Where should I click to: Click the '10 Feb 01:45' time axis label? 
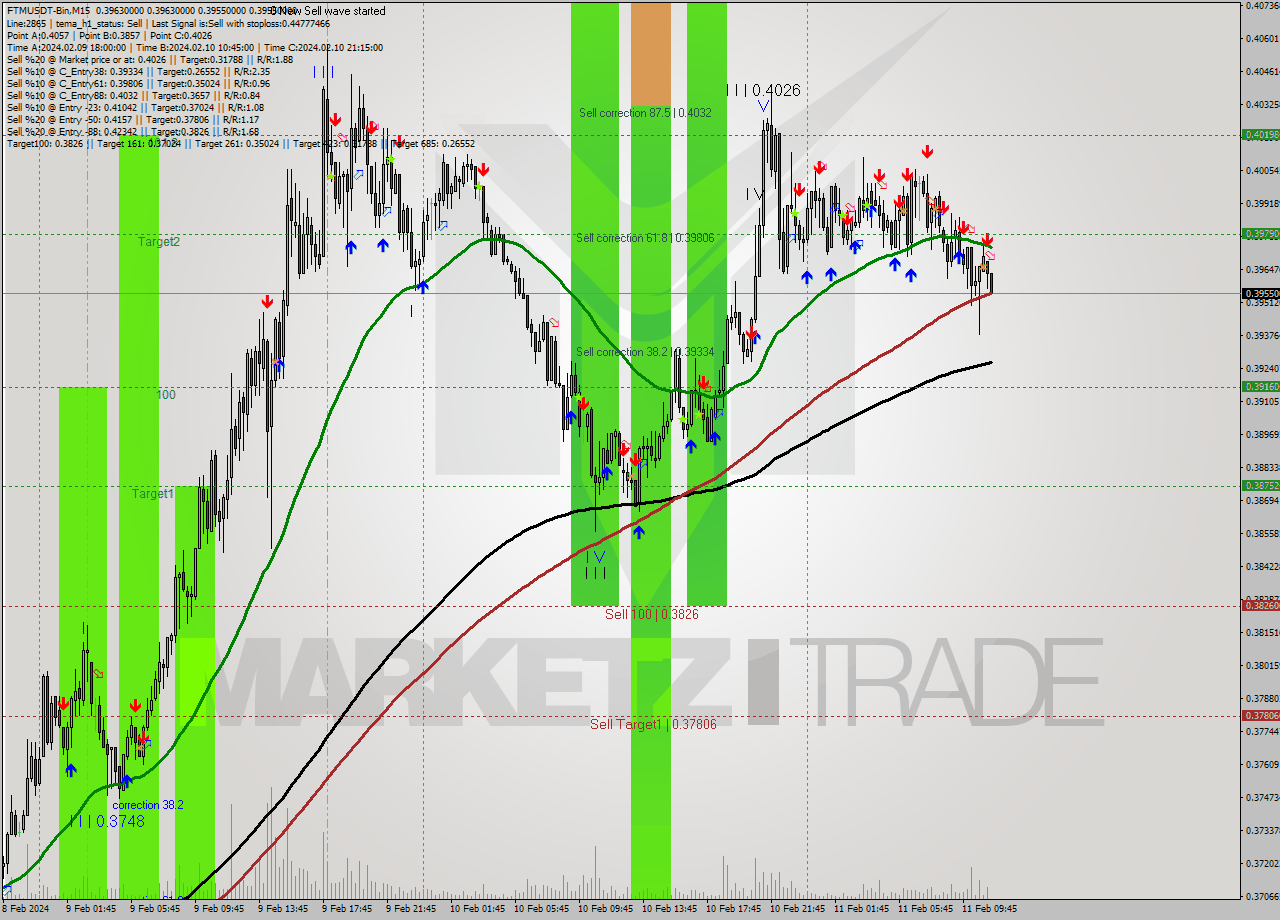(x=475, y=909)
